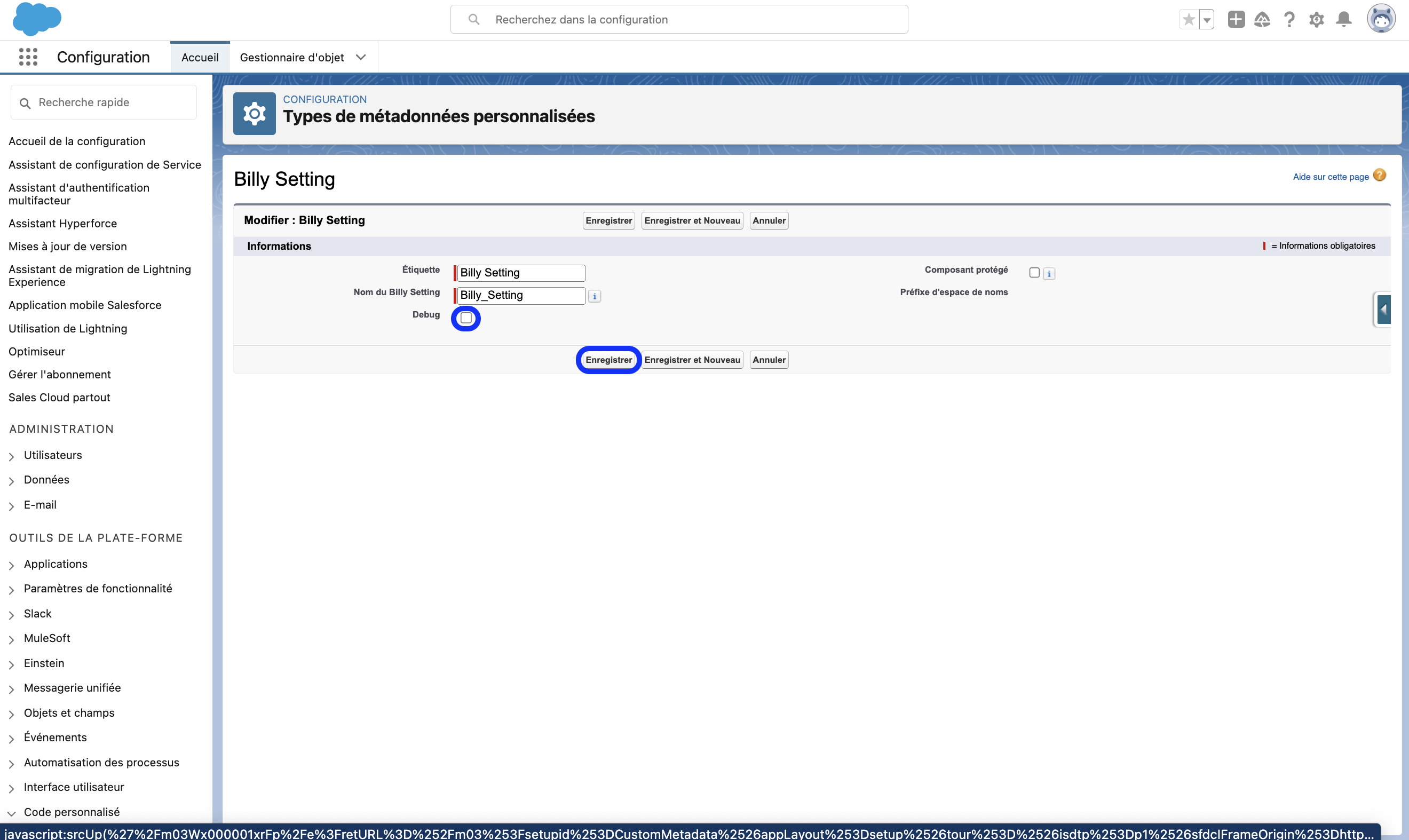Open the App Launcher grid icon
1409x840 pixels.
[28, 57]
